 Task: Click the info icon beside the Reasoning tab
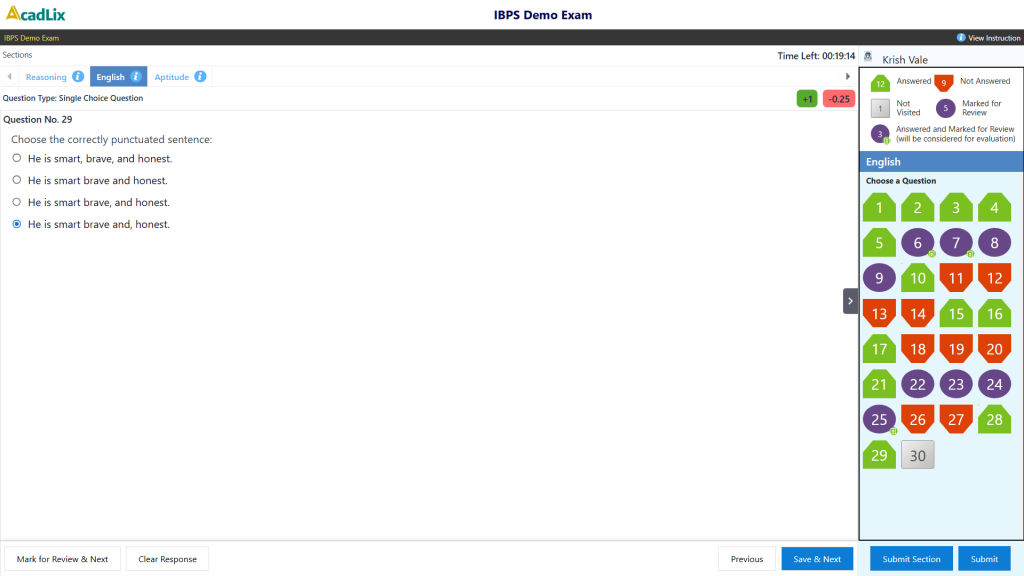pos(78,76)
